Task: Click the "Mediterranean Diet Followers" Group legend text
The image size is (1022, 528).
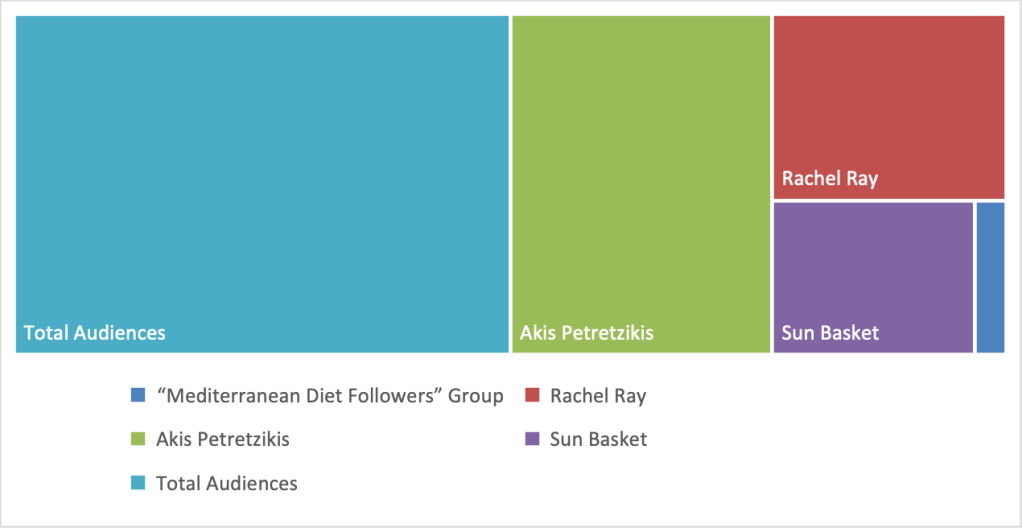Action: pyautogui.click(x=330, y=396)
